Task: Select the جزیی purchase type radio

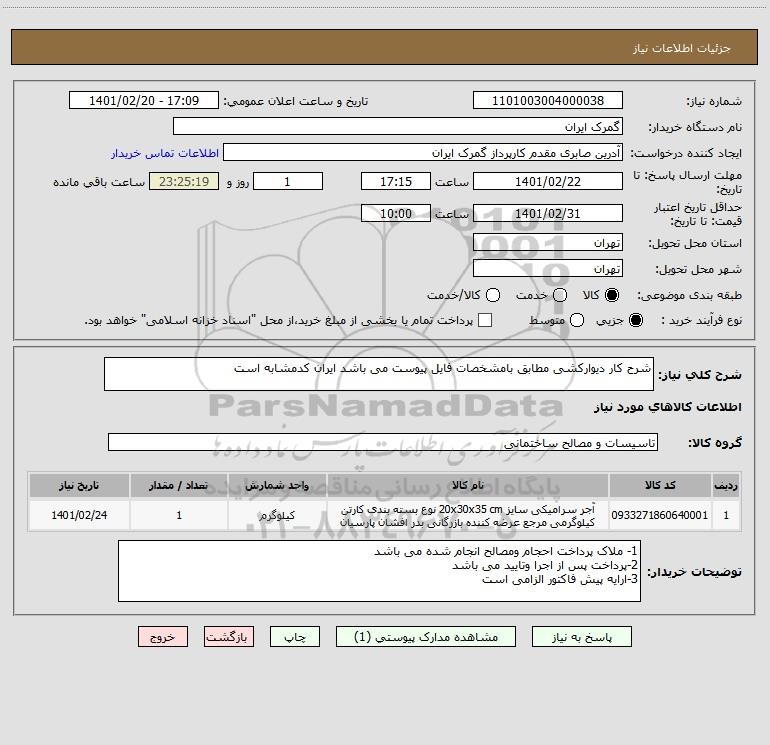Action: pos(635,321)
